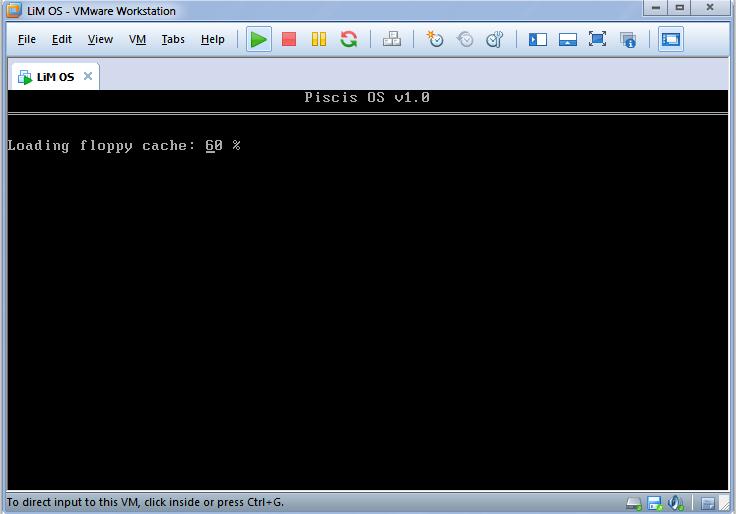736x514 pixels.
Task: Click the sound card status icon
Action: point(675,503)
